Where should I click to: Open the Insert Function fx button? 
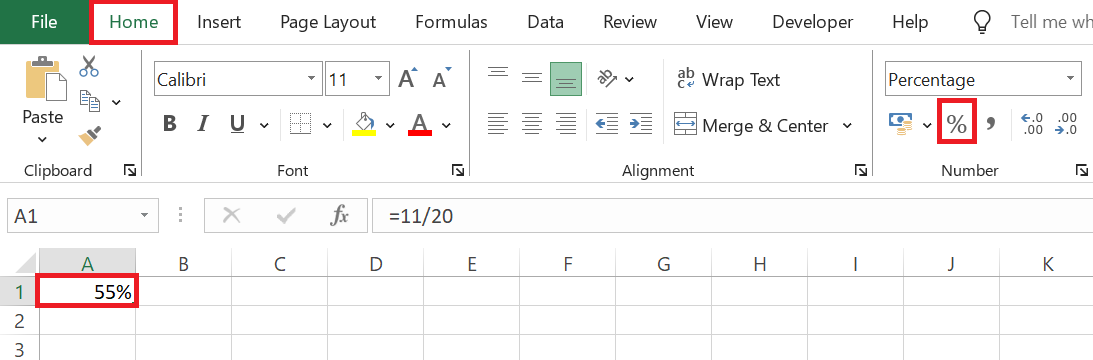tap(339, 216)
